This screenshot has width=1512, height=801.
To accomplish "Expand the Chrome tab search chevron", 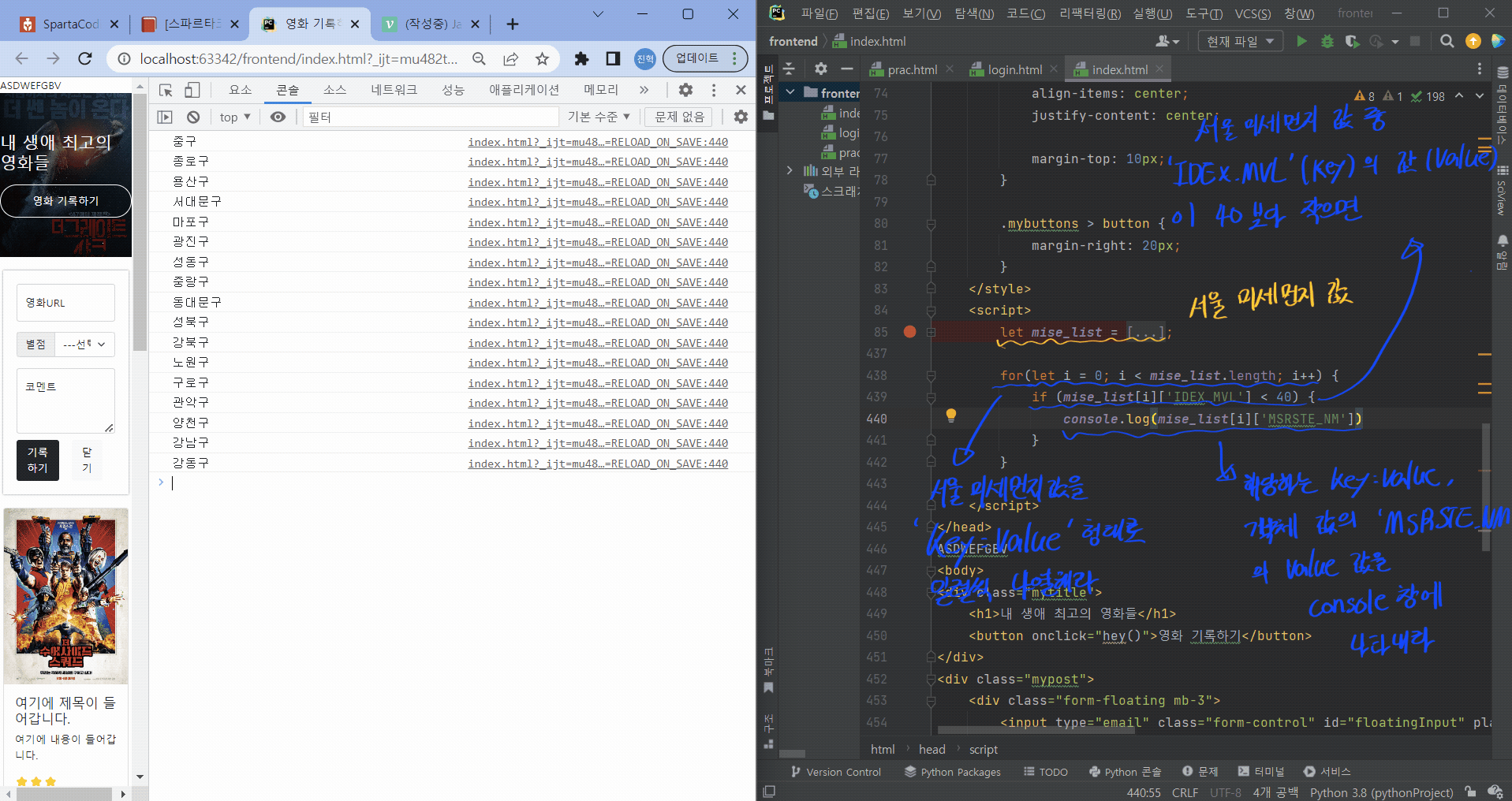I will tap(598, 13).
